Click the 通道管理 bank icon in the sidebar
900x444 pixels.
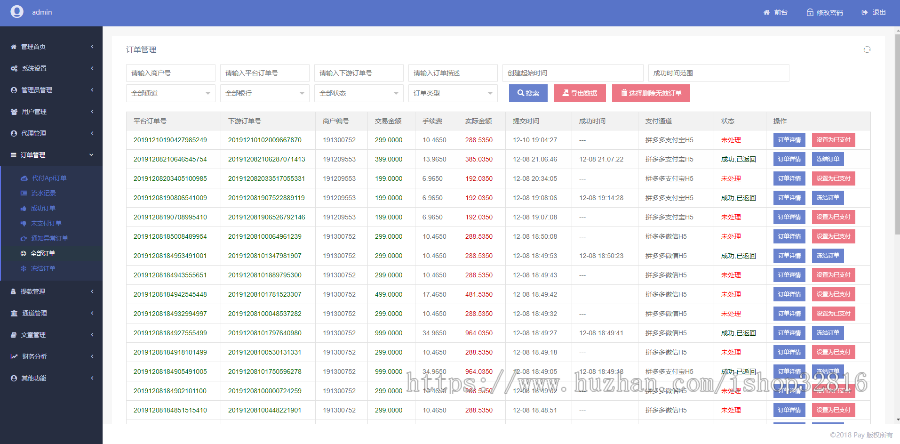13,313
